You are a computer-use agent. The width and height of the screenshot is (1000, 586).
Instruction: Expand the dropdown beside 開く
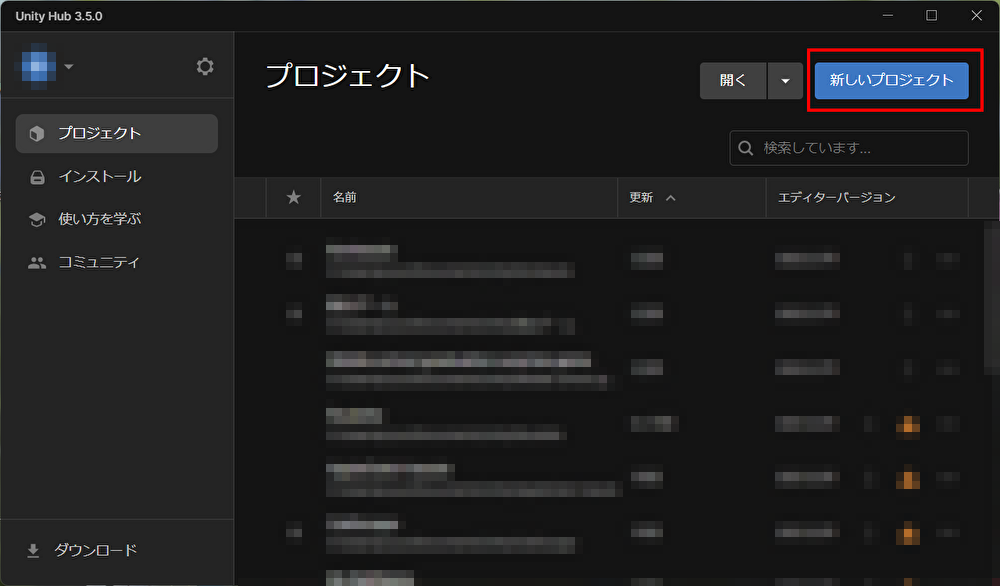click(785, 80)
